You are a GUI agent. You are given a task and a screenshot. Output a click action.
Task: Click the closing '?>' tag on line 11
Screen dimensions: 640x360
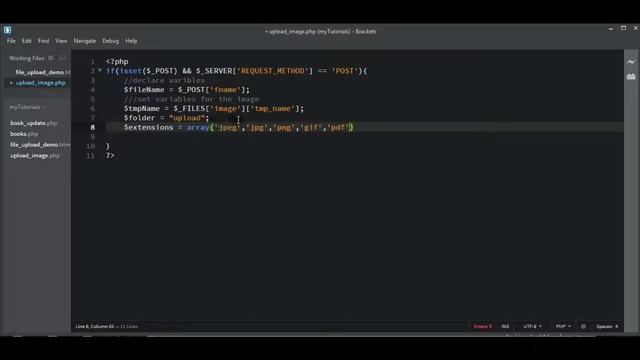click(110, 156)
